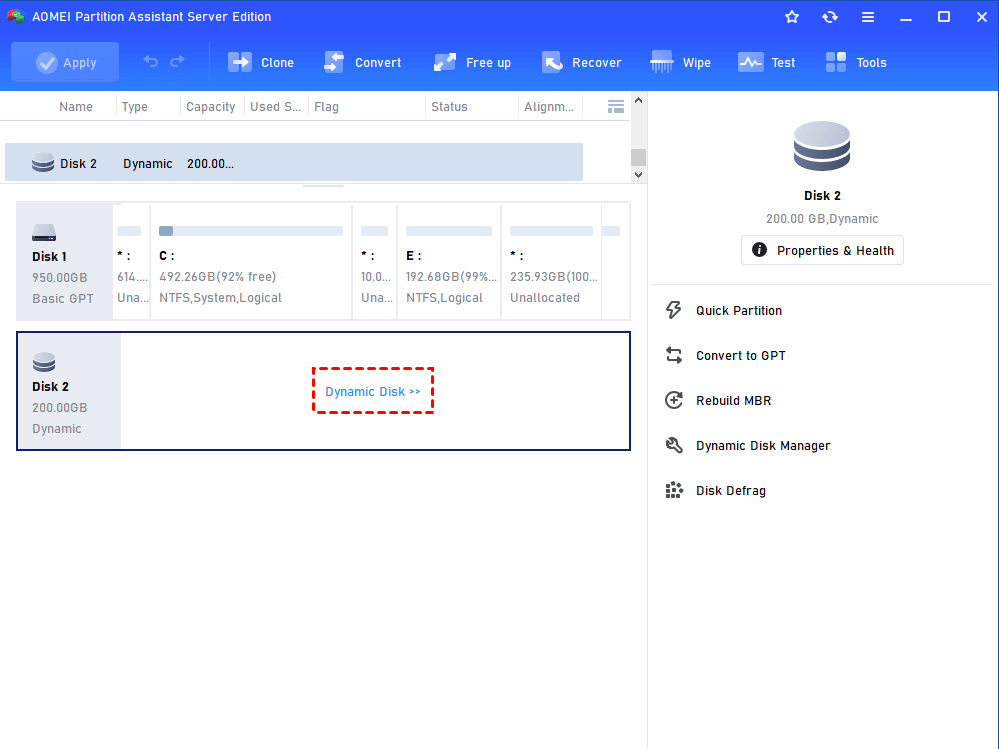Click the Dynamic Disk Manager wrench icon
Image resolution: width=999 pixels, height=749 pixels.
pyautogui.click(x=674, y=445)
